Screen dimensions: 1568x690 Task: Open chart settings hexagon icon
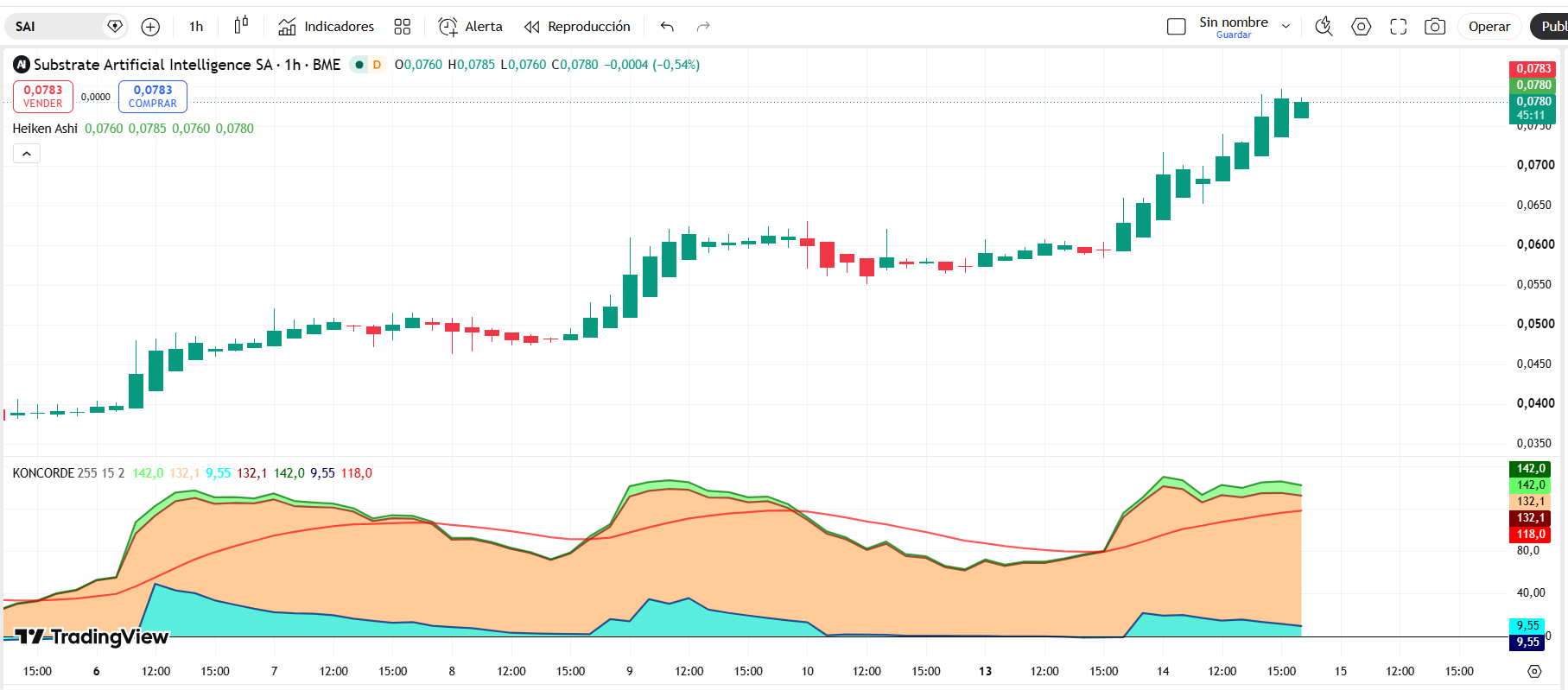1361,27
